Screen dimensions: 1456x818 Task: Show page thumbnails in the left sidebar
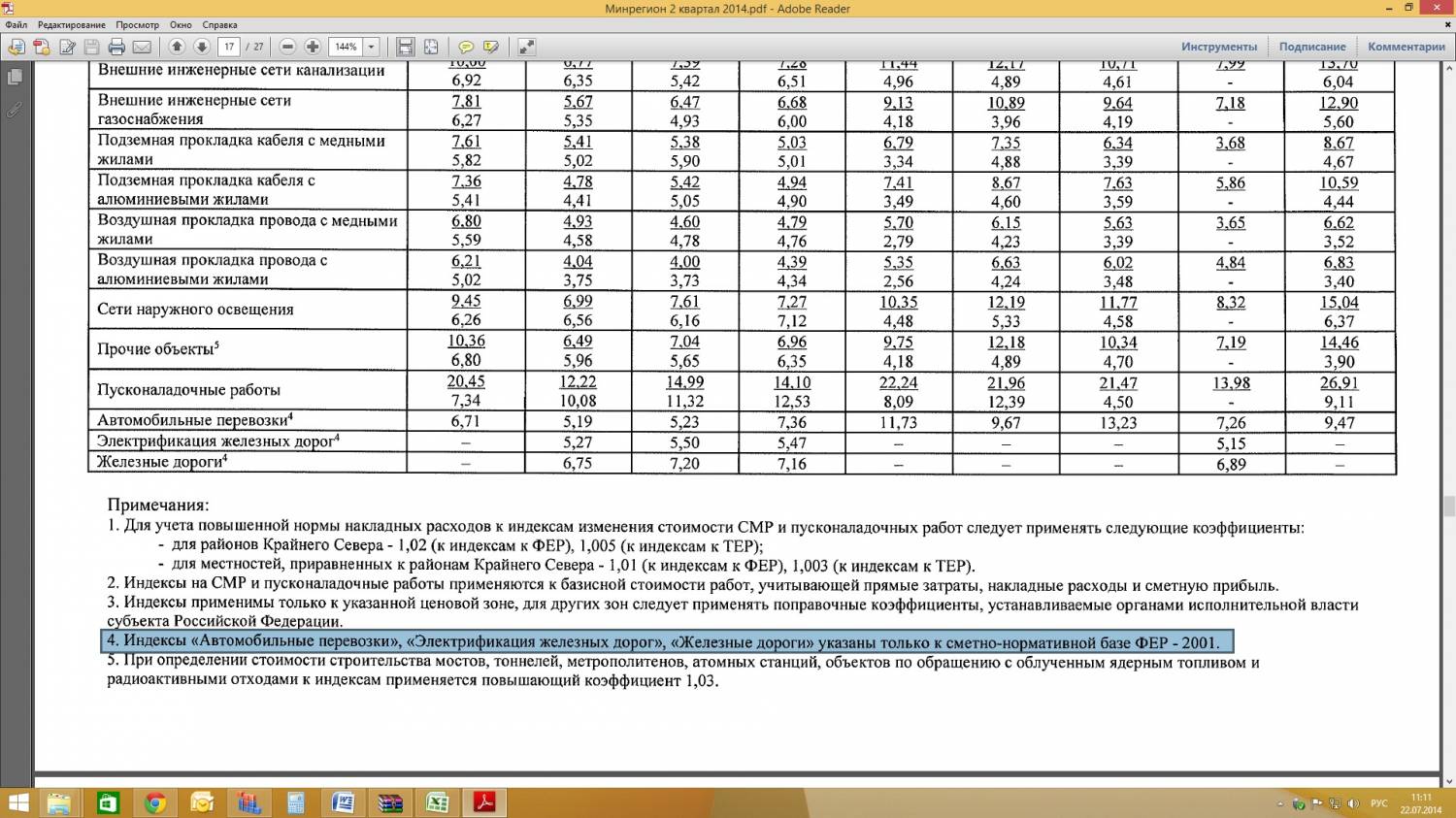15,77
